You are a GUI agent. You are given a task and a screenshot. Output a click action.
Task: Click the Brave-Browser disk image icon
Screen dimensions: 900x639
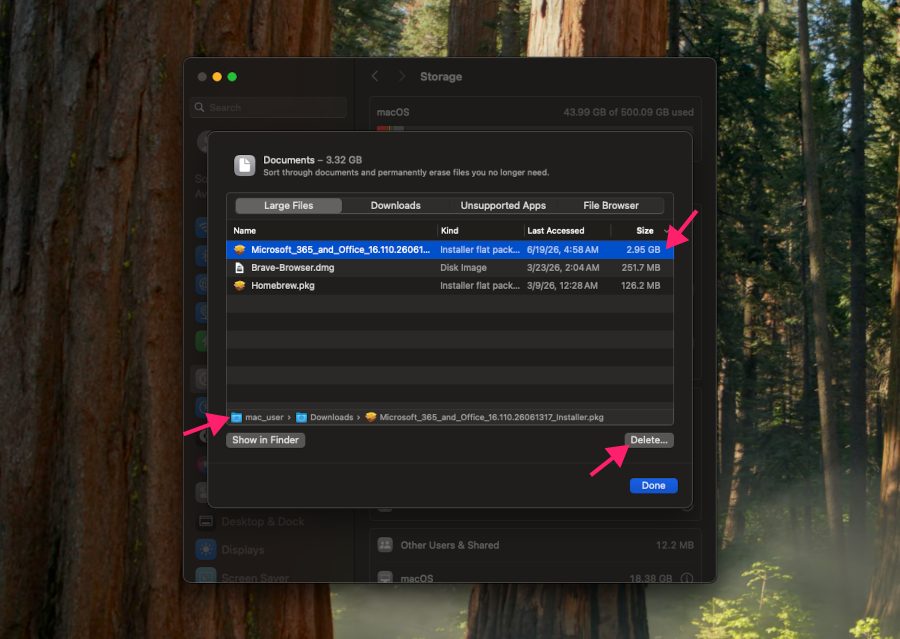coord(239,268)
